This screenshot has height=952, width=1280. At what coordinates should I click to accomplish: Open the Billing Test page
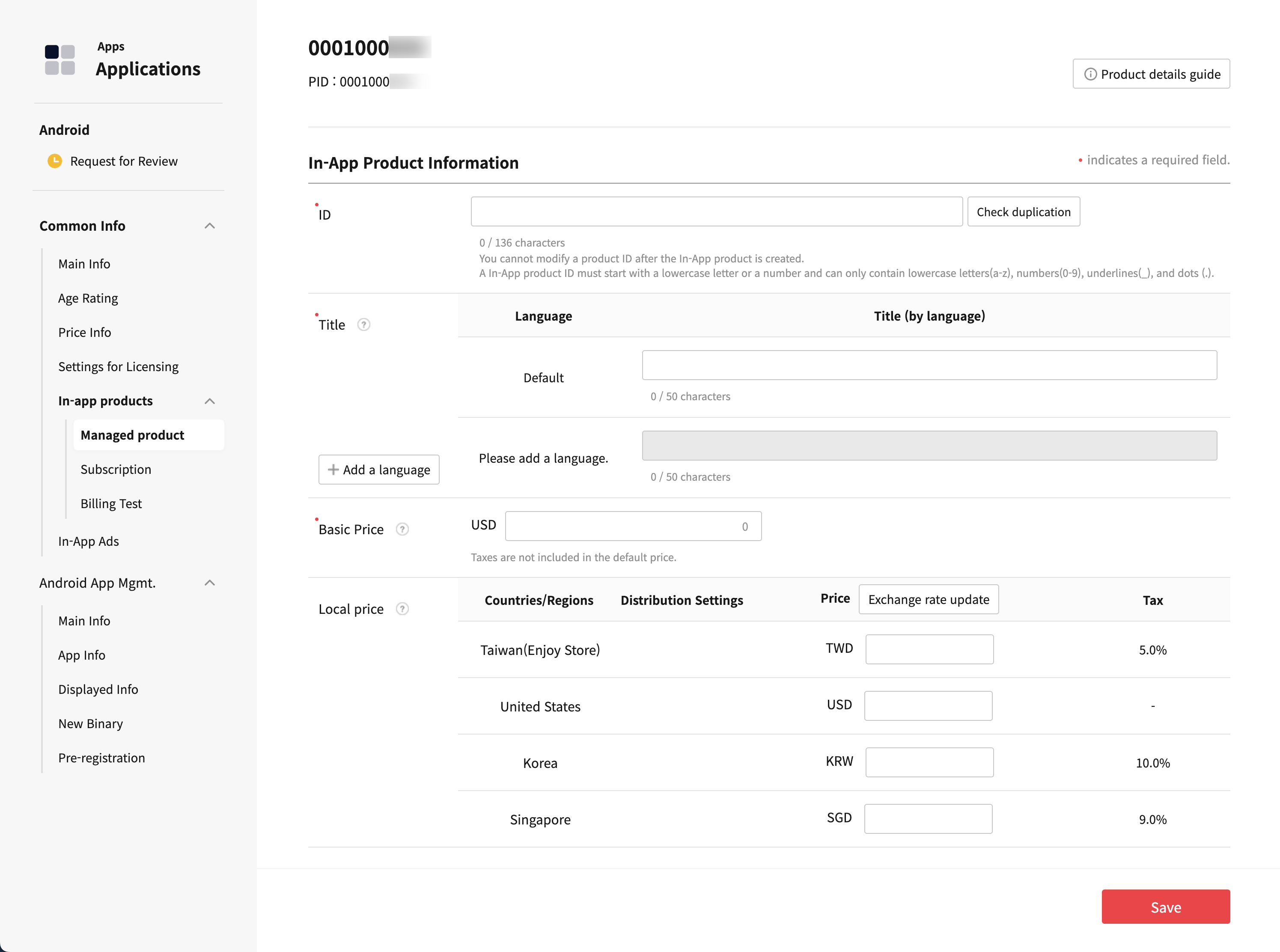coord(111,503)
